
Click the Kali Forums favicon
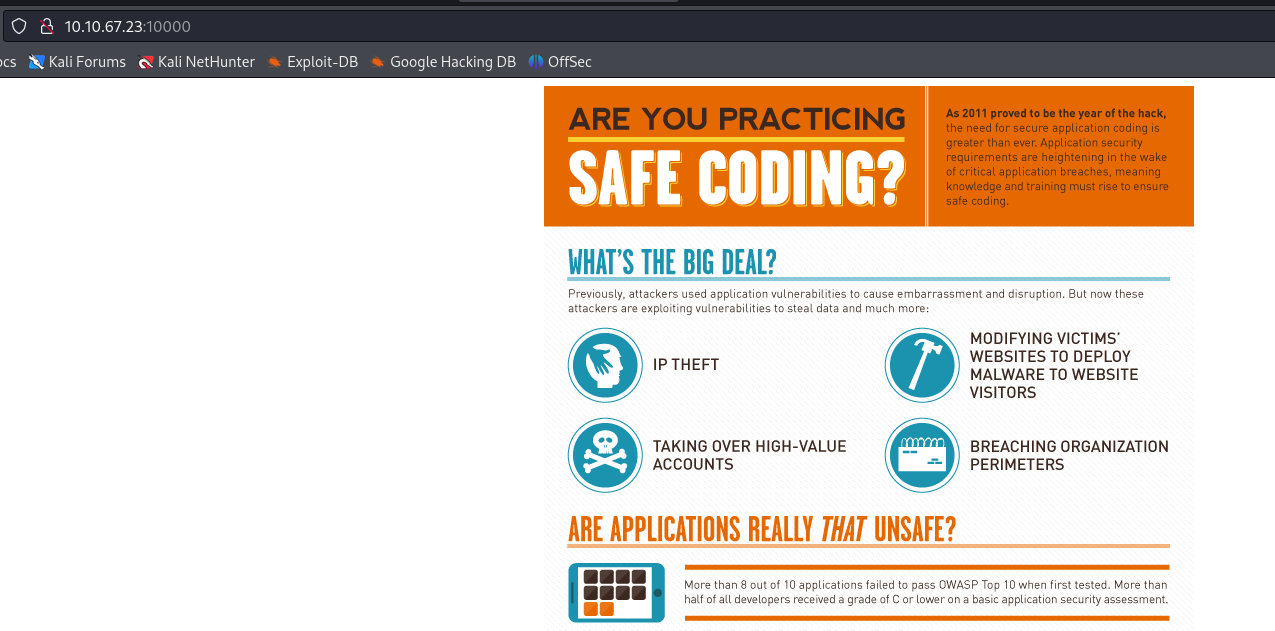[37, 62]
